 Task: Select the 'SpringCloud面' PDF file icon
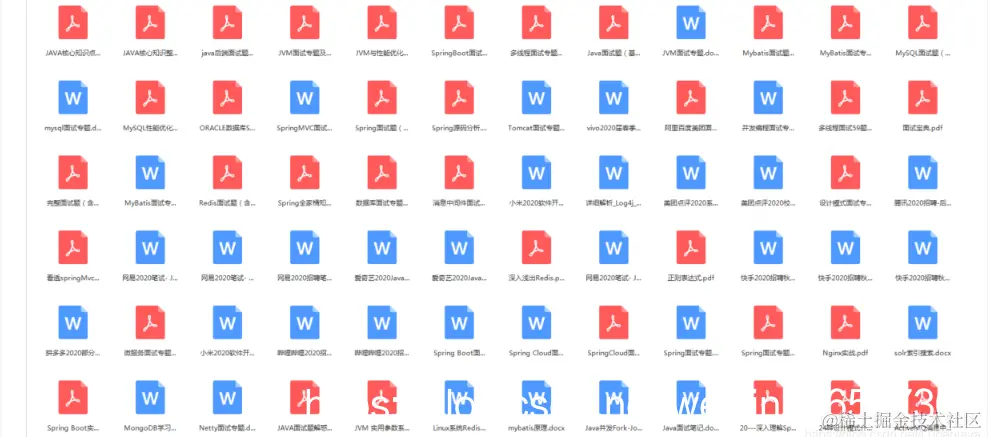[x=614, y=322]
